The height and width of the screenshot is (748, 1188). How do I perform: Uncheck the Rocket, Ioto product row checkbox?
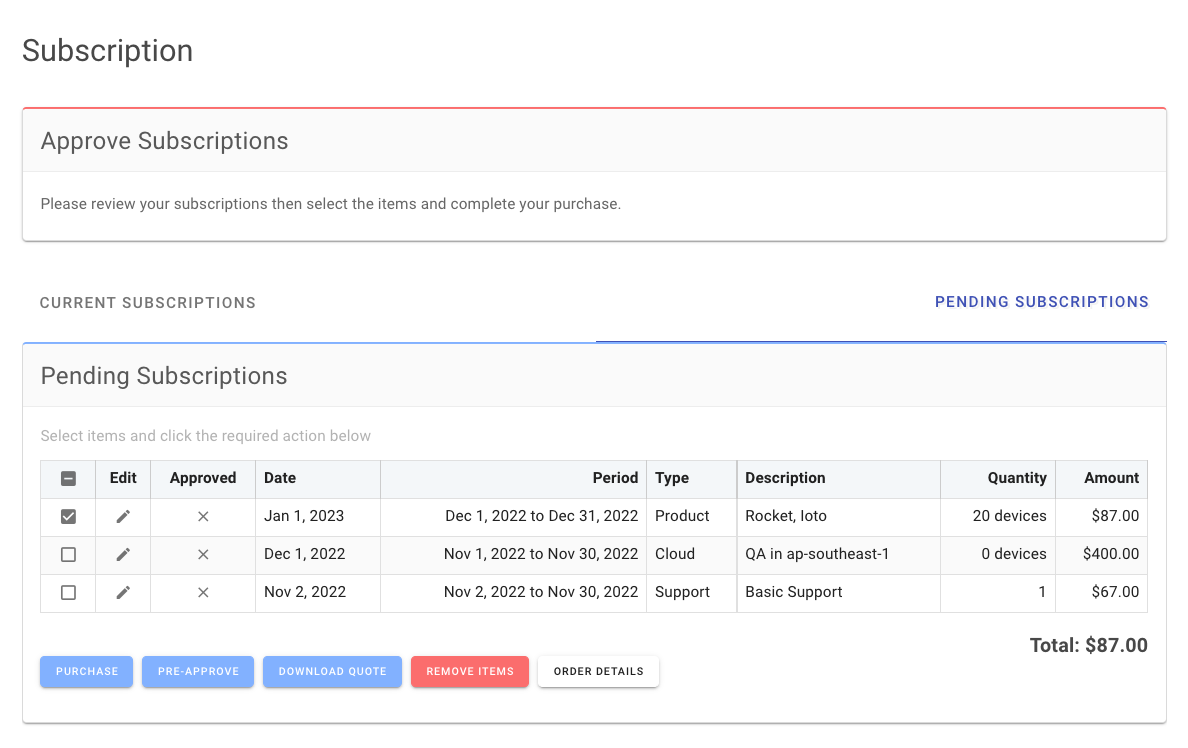click(68, 516)
